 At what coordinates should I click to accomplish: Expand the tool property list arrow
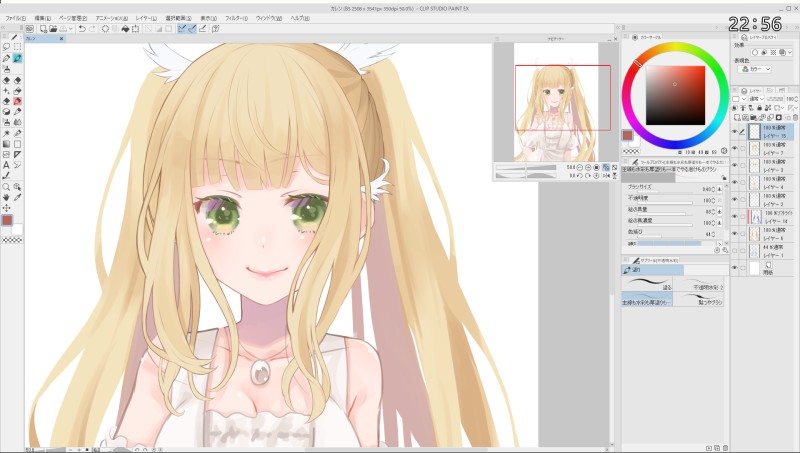(x=719, y=243)
